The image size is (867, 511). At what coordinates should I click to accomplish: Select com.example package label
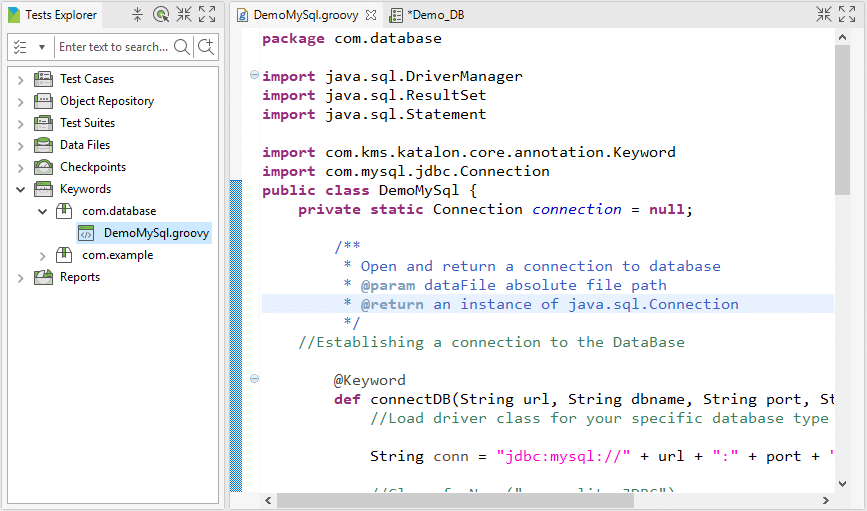117,256
